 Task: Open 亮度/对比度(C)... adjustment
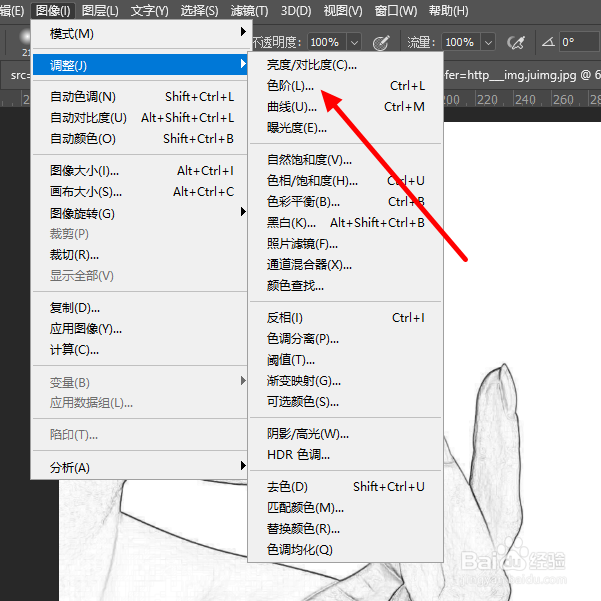[345, 65]
